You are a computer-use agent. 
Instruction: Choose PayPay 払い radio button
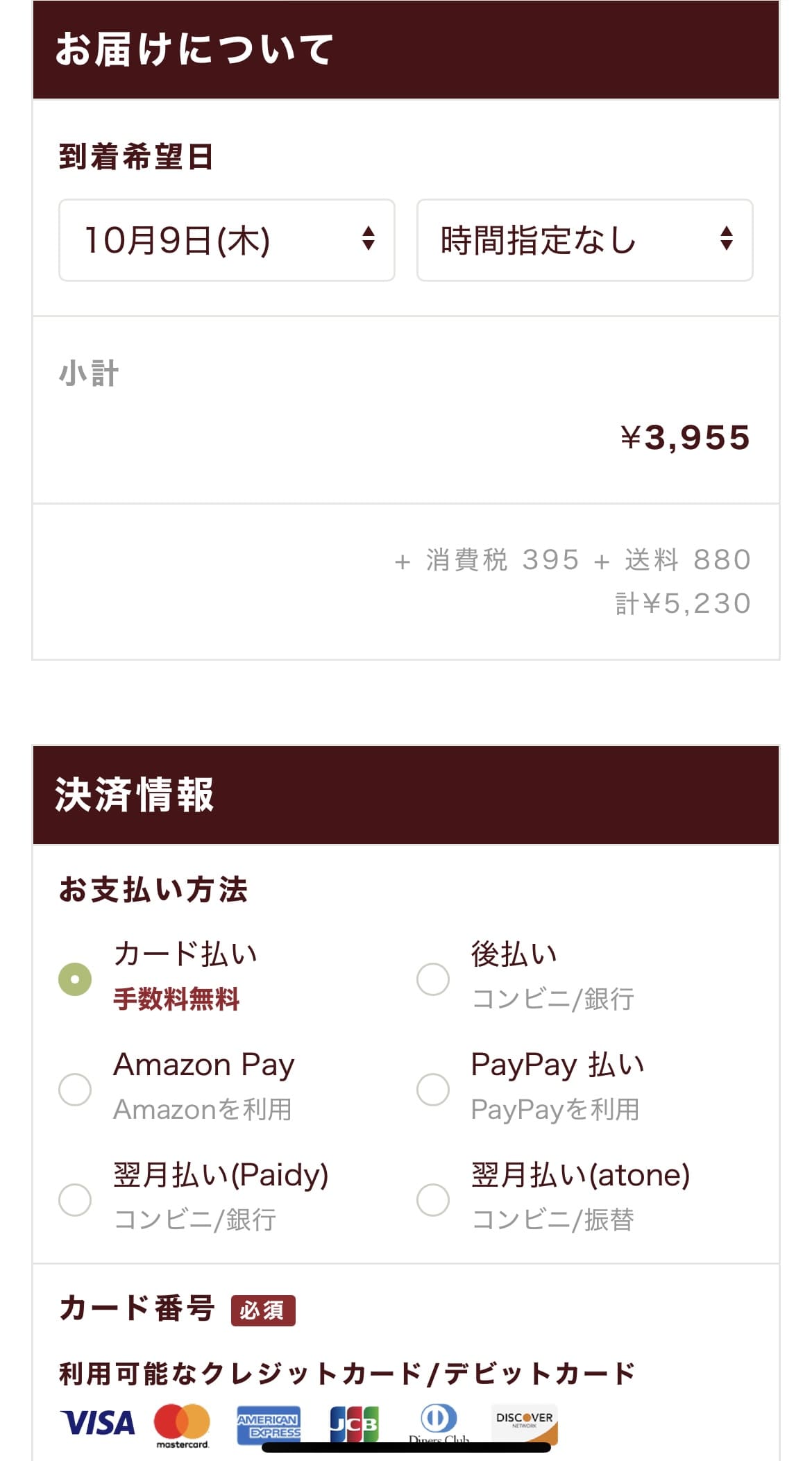click(433, 1089)
